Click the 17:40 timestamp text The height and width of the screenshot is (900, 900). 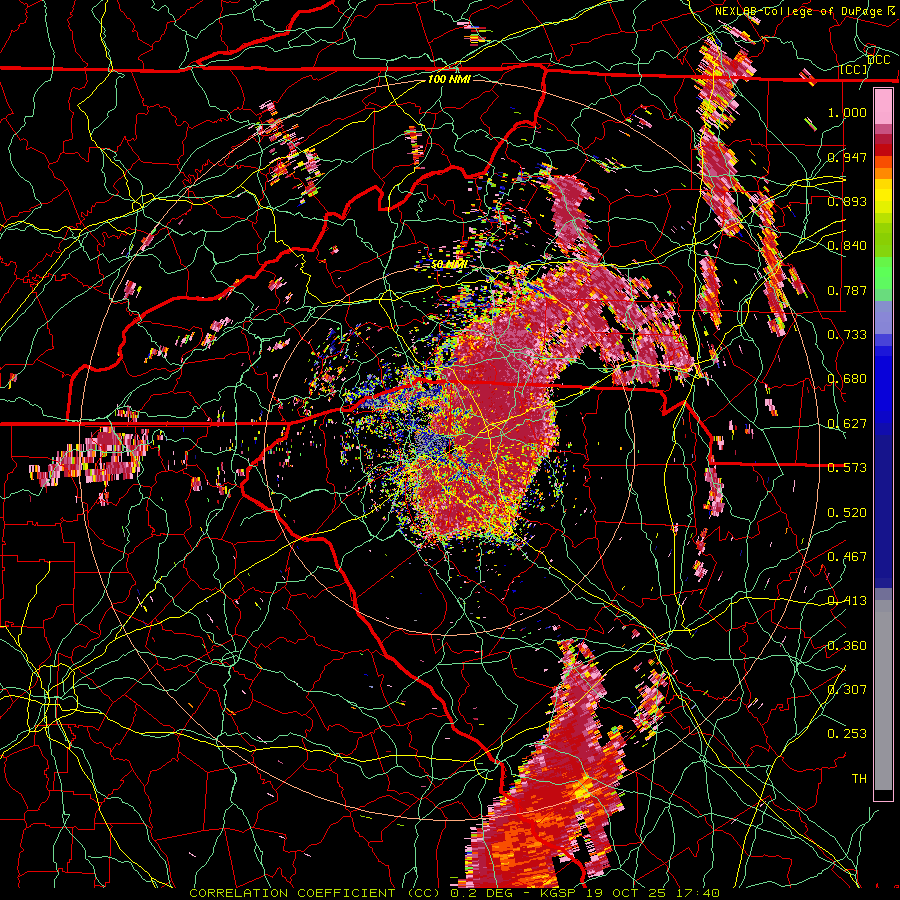coord(696,893)
